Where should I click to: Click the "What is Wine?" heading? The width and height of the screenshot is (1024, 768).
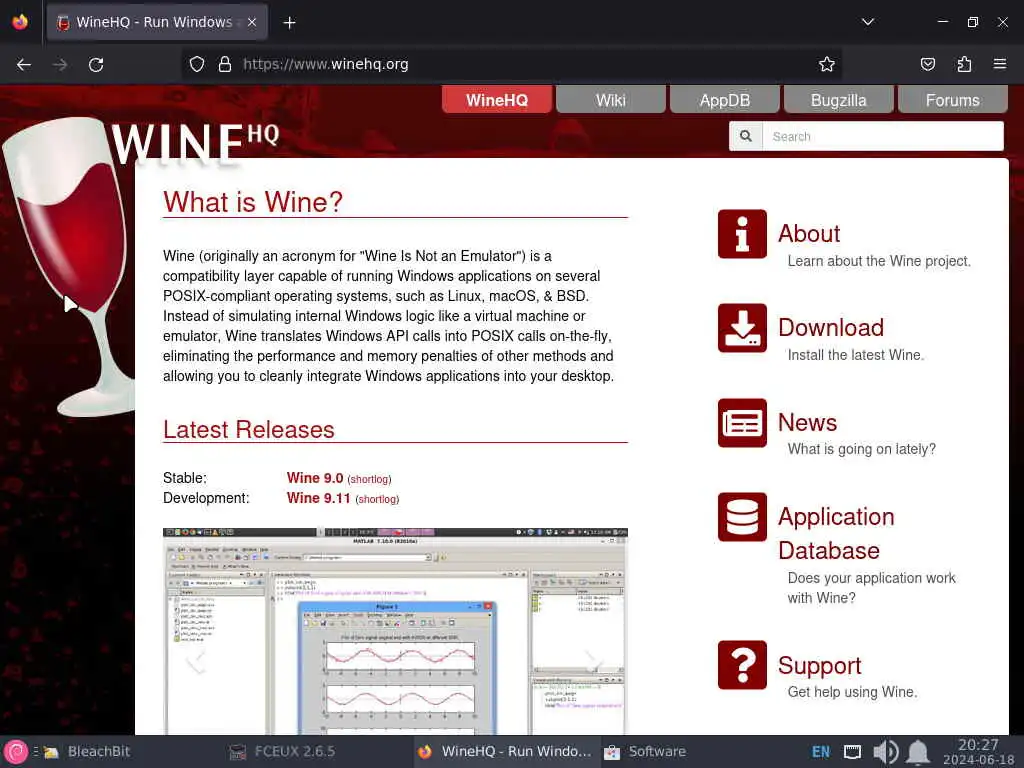pos(253,202)
